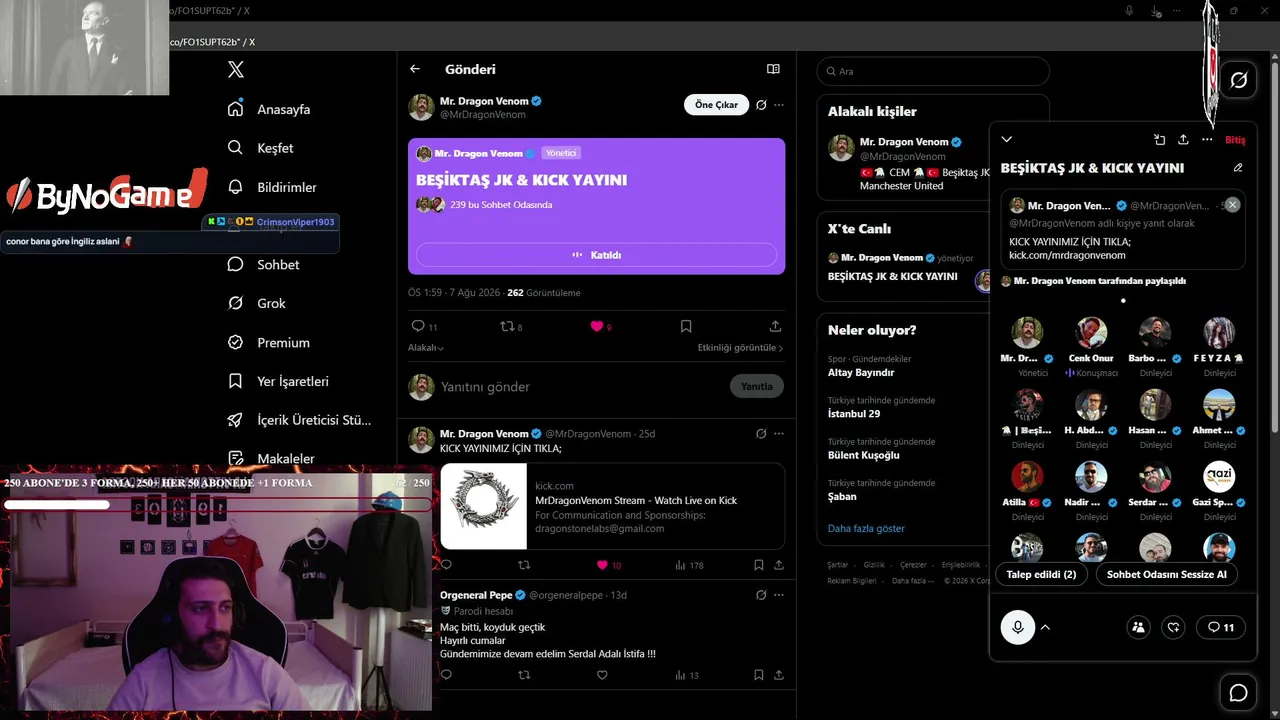The height and width of the screenshot is (720, 1280).
Task: Open Etkinliği görüntüle link
Action: tap(740, 348)
